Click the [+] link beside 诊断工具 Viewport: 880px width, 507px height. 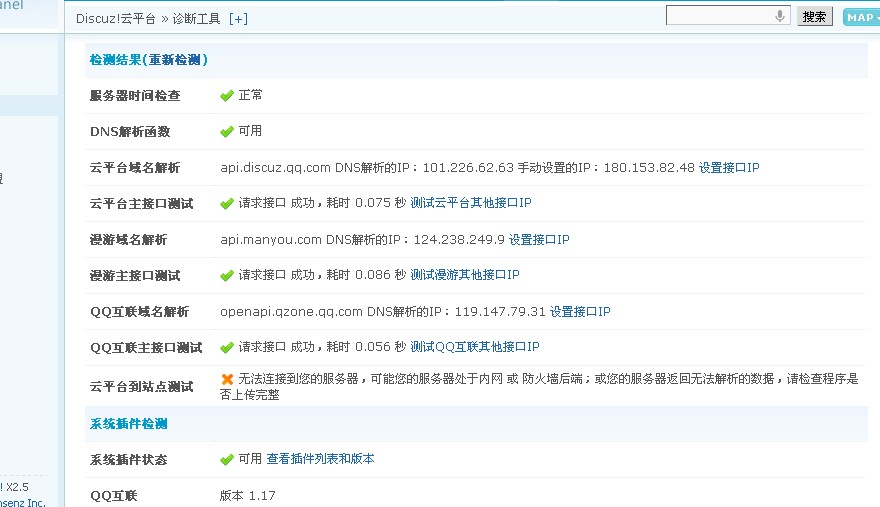click(238, 19)
